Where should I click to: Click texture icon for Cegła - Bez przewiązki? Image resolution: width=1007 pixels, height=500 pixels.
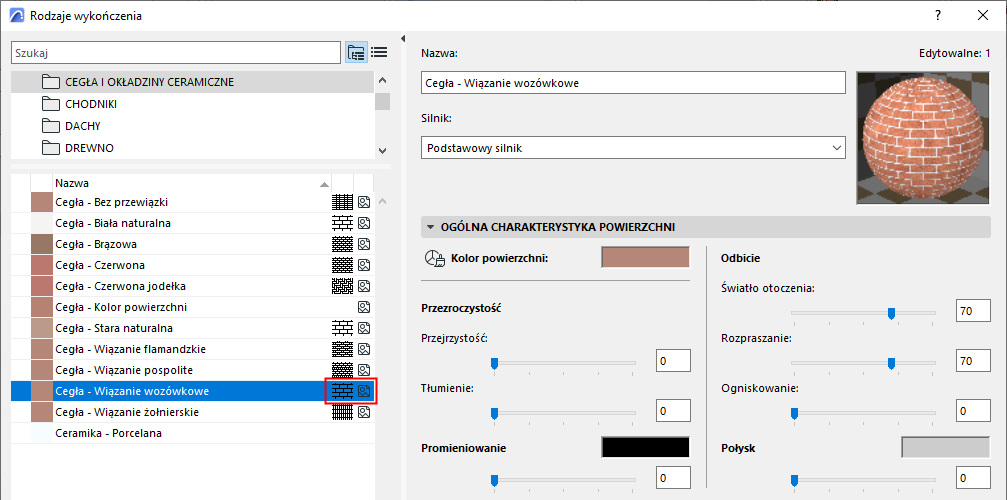364,203
